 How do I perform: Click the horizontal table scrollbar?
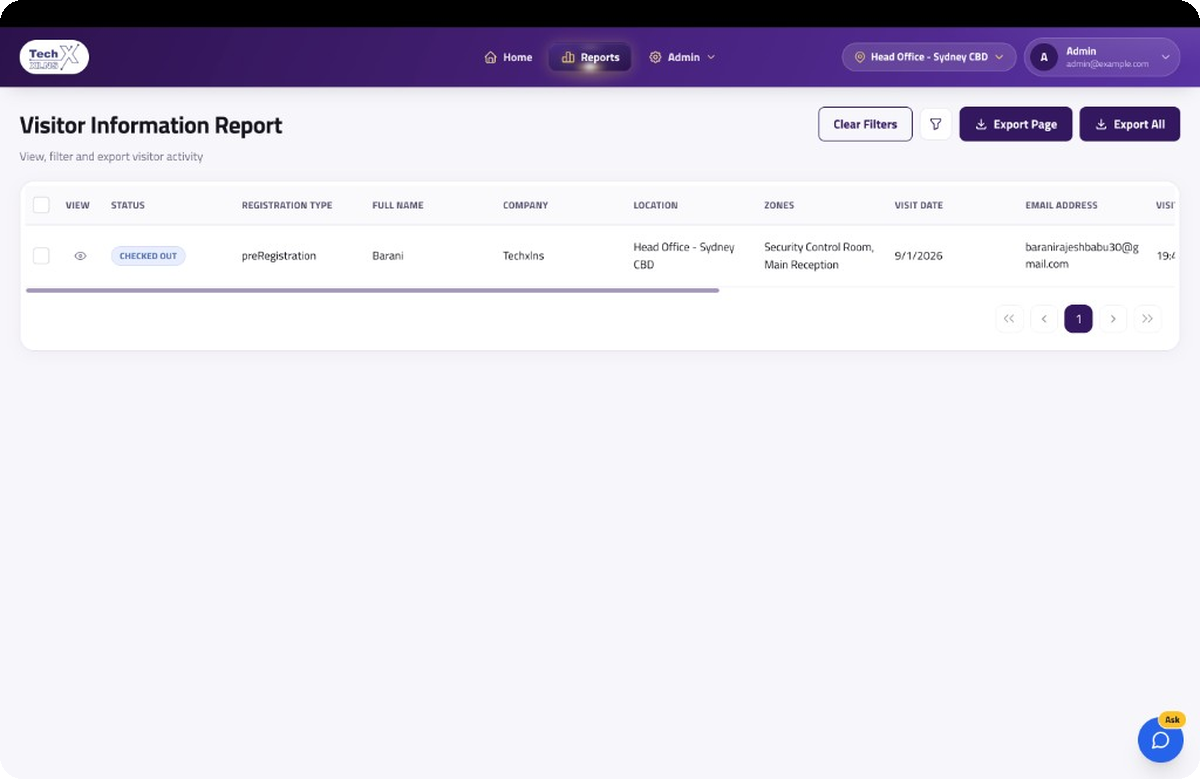tap(372, 290)
